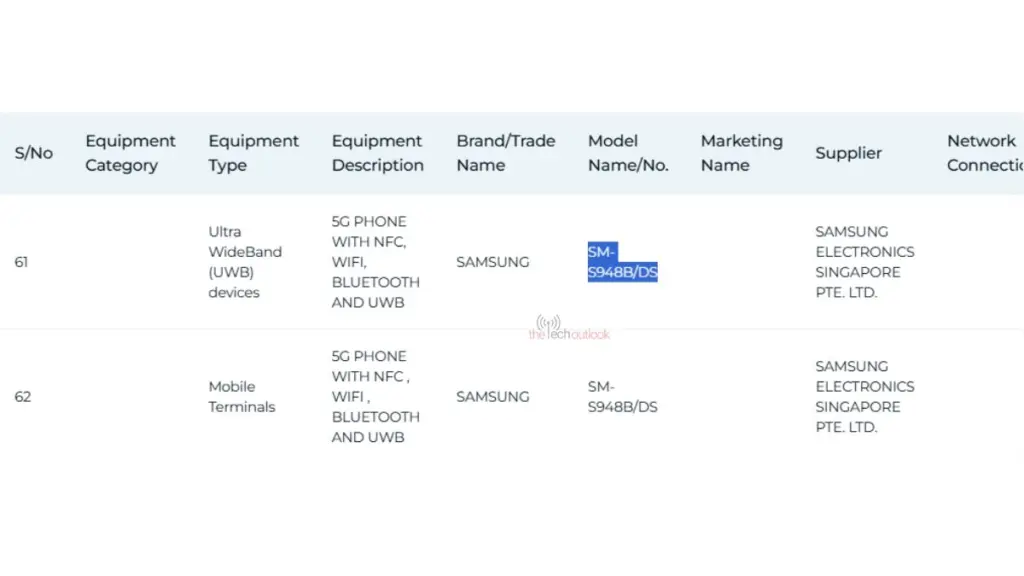Click the Mobile Terminals cell
This screenshot has height=576, width=1024.
[241, 396]
